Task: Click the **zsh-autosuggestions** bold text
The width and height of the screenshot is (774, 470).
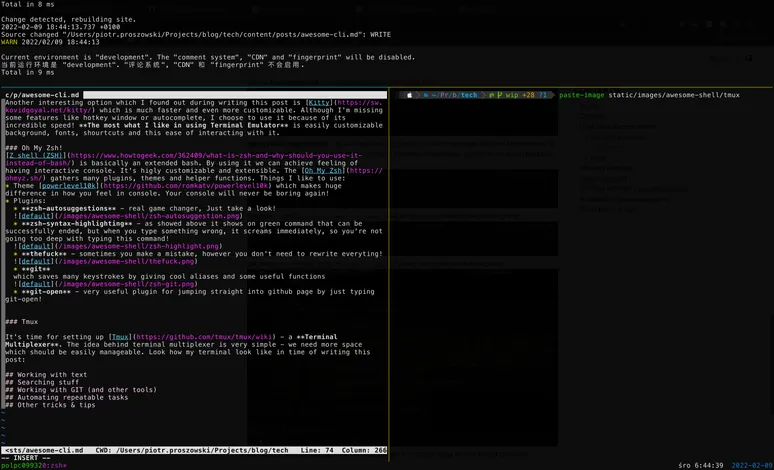Action: (x=69, y=208)
